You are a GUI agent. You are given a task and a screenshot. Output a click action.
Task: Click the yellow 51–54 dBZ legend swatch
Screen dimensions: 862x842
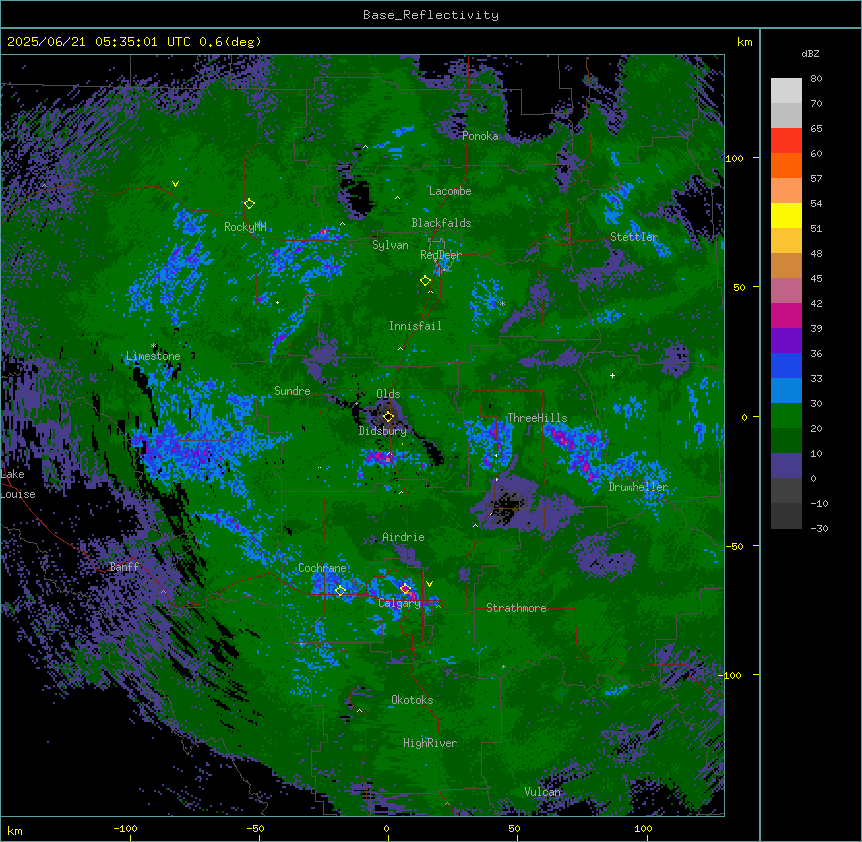786,215
